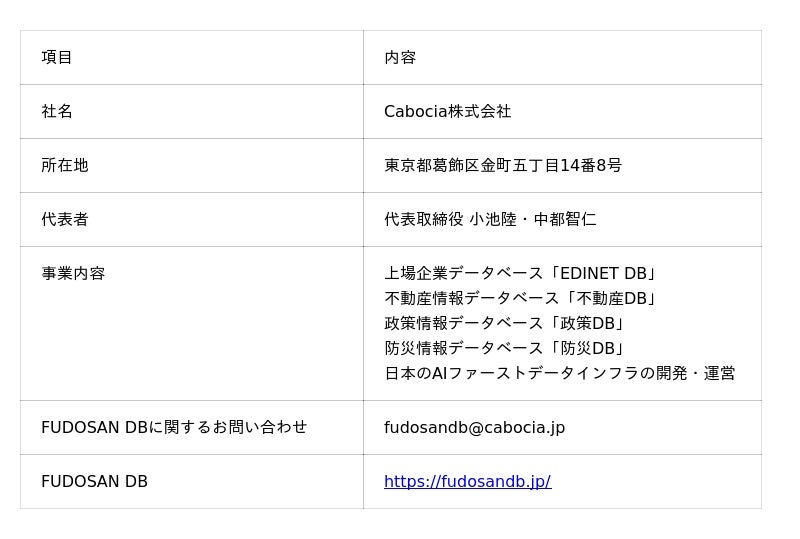
Task: Click the representatives text 小池陸・中都智仁
Action: coord(533,219)
